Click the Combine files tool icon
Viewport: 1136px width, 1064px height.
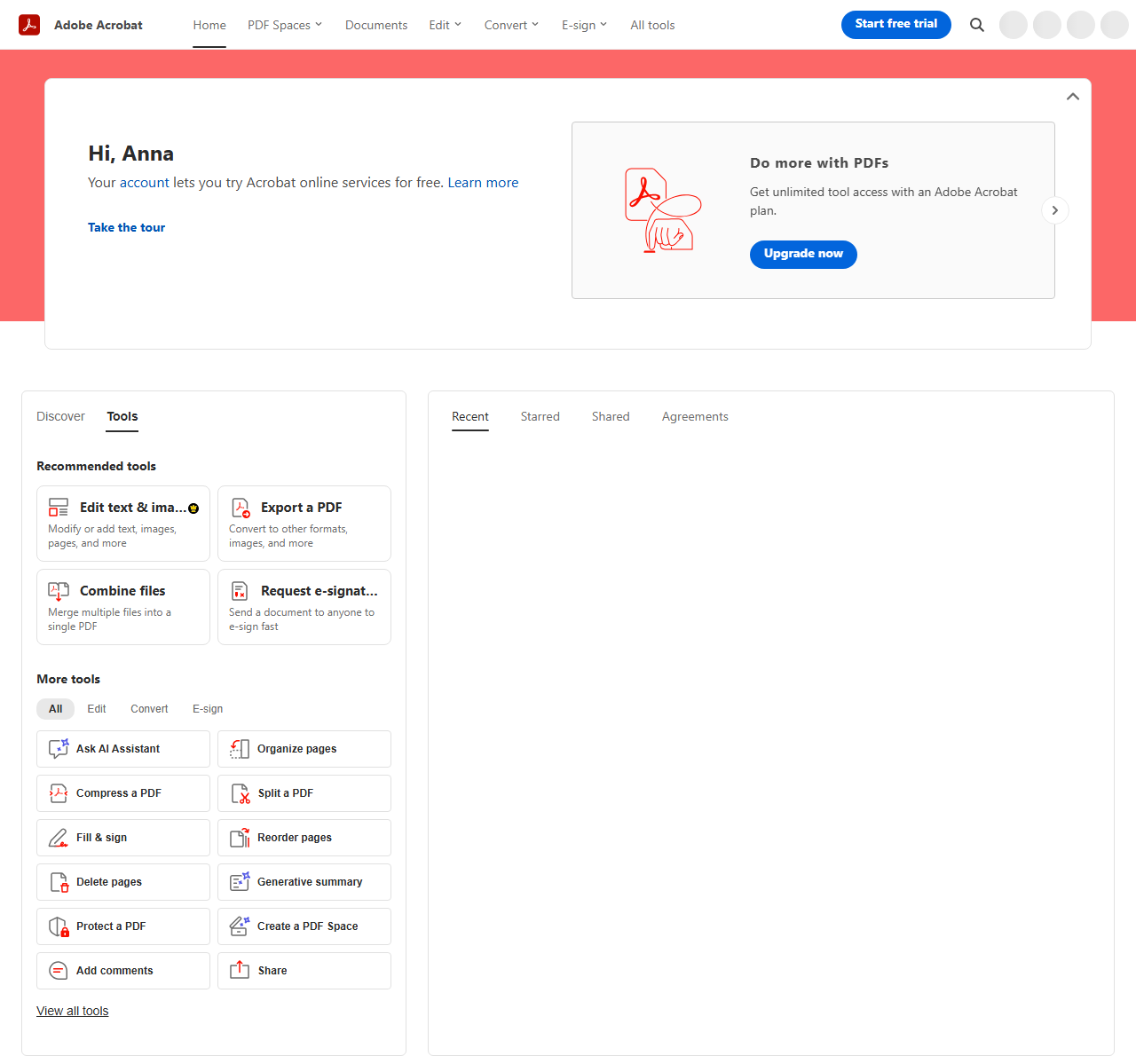[x=59, y=591]
